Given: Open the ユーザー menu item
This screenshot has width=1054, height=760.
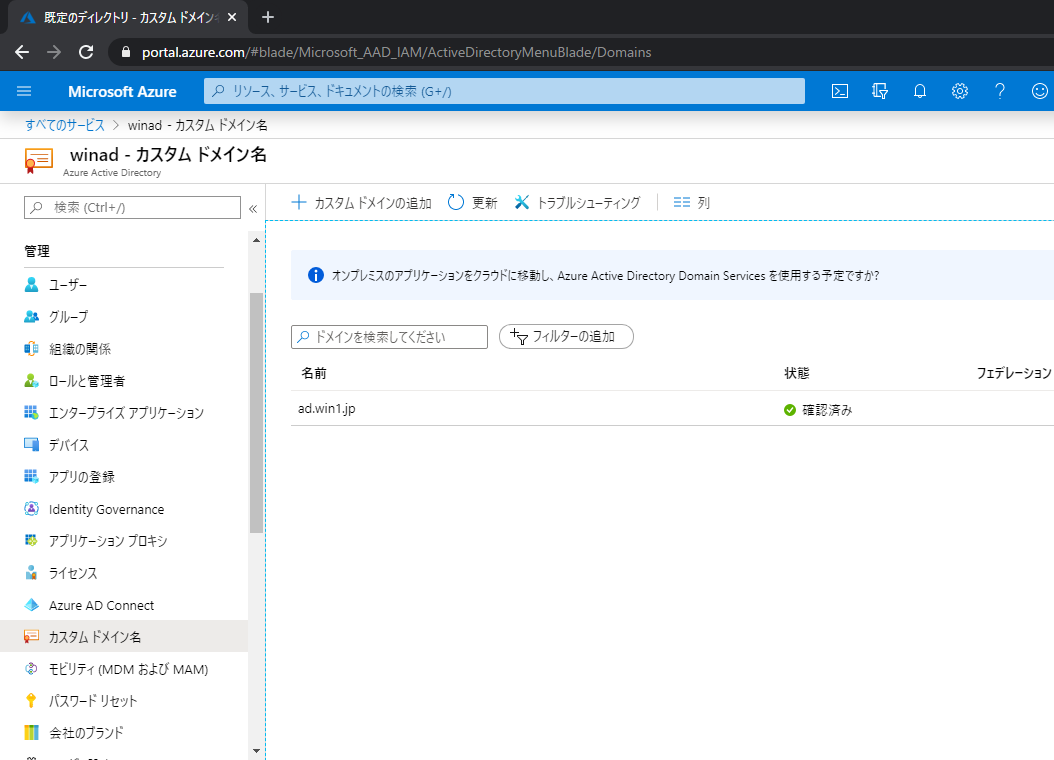Looking at the screenshot, I should [124, 285].
